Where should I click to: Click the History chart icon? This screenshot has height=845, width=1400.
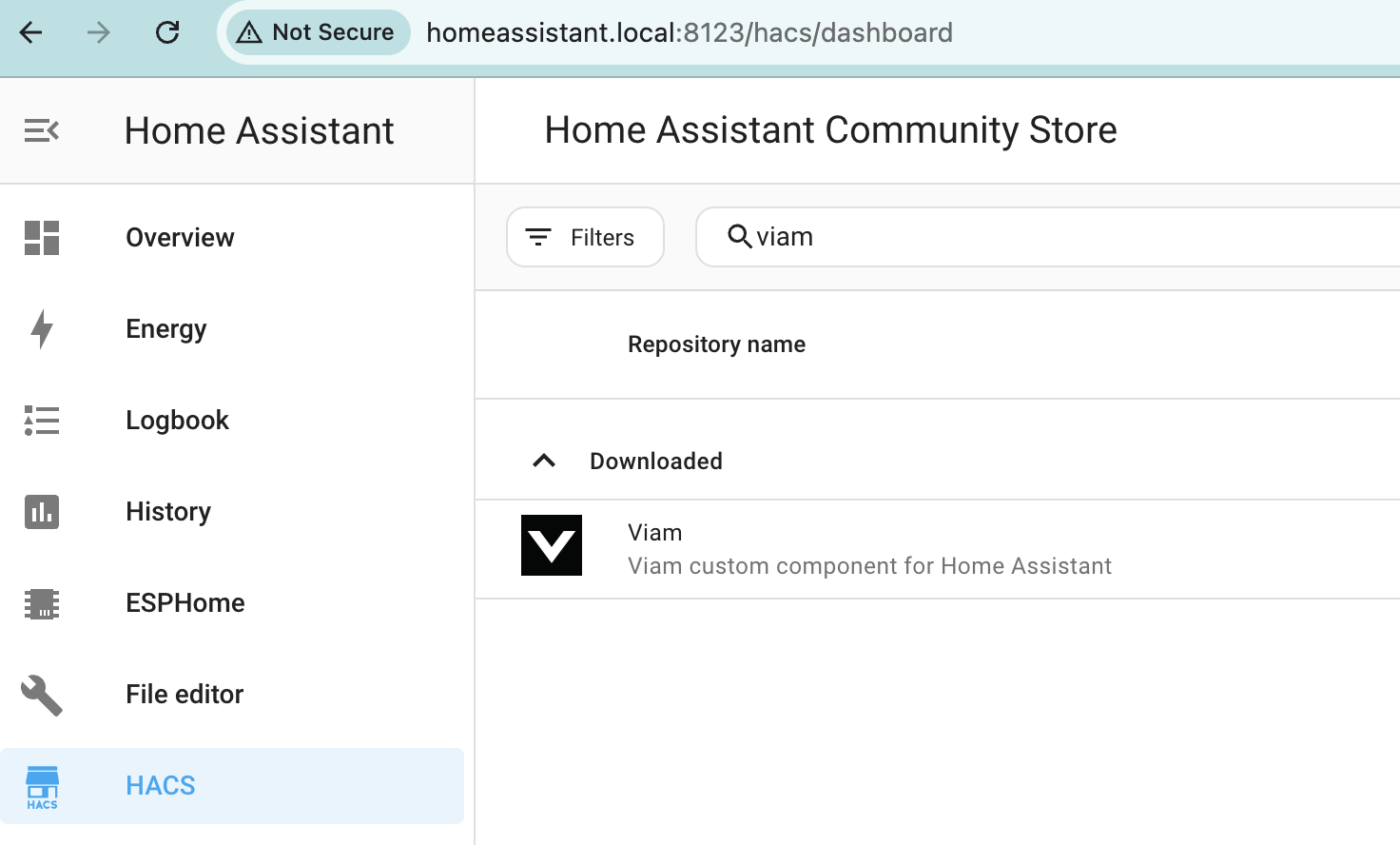[42, 512]
